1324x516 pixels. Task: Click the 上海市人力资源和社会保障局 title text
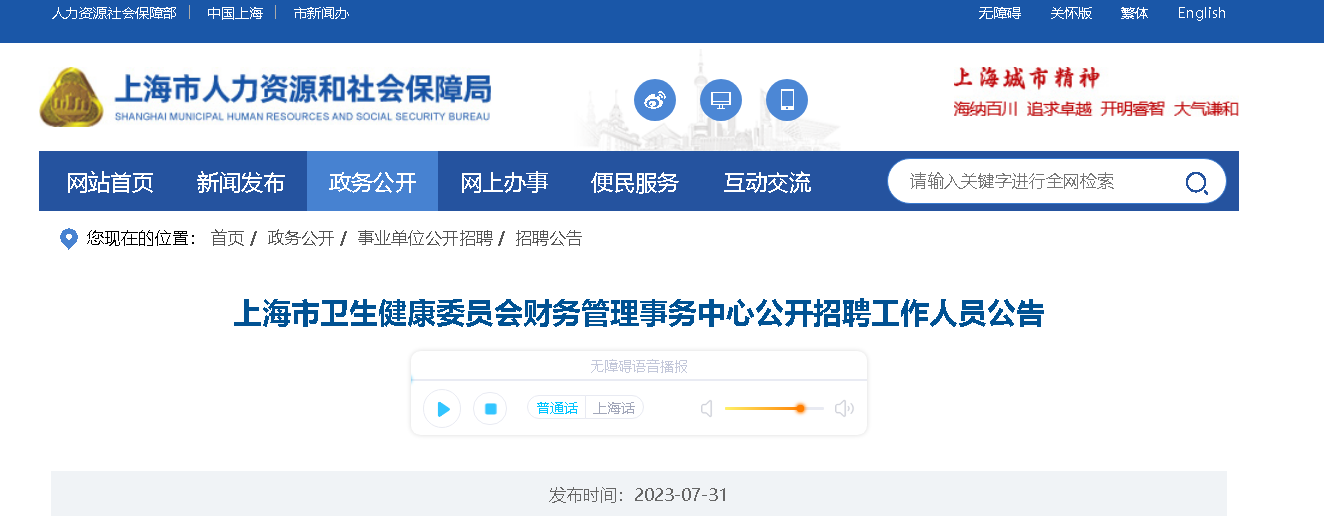click(303, 89)
